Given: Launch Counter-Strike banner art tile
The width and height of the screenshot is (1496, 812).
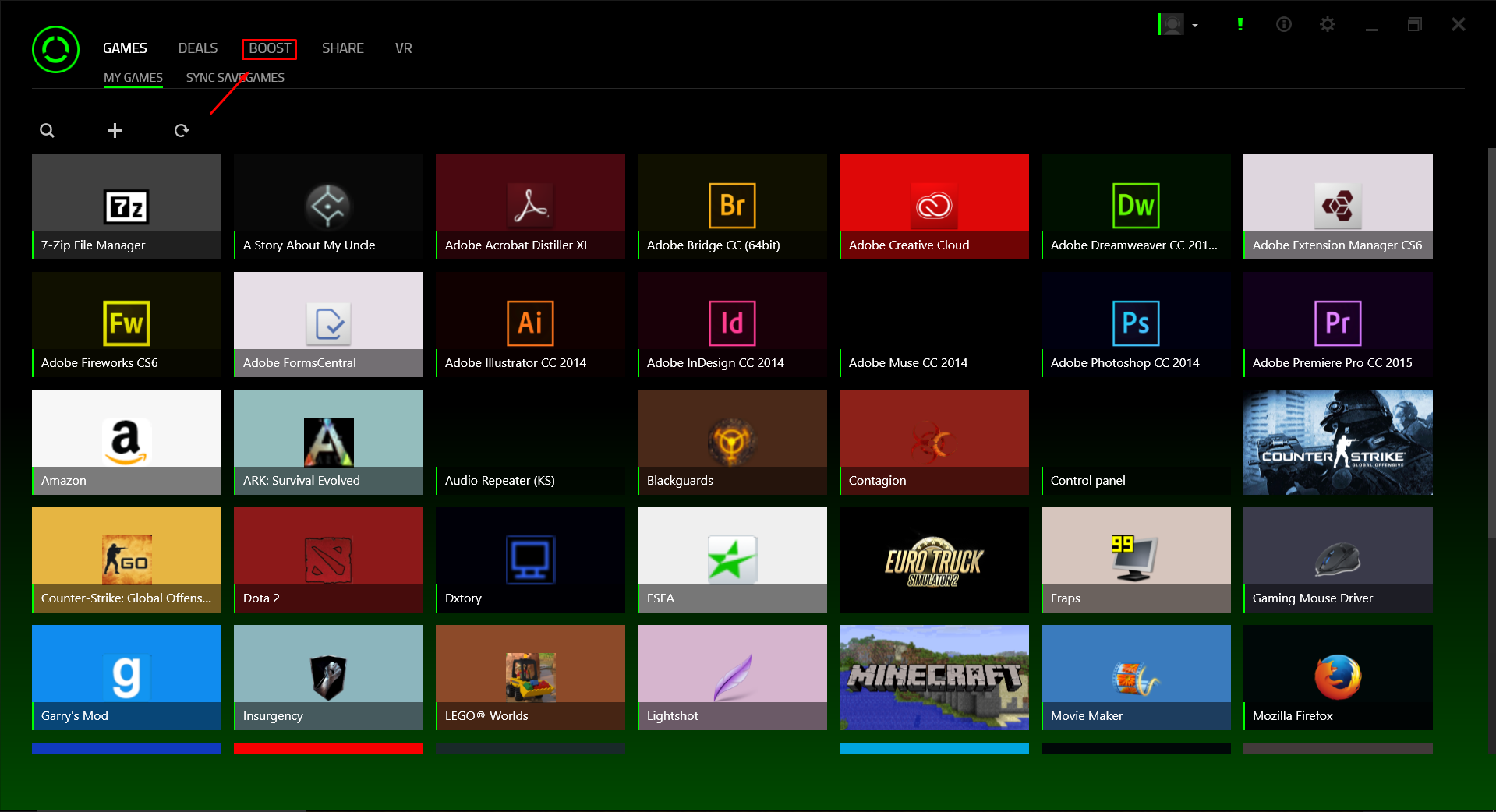Looking at the screenshot, I should click(x=1338, y=442).
